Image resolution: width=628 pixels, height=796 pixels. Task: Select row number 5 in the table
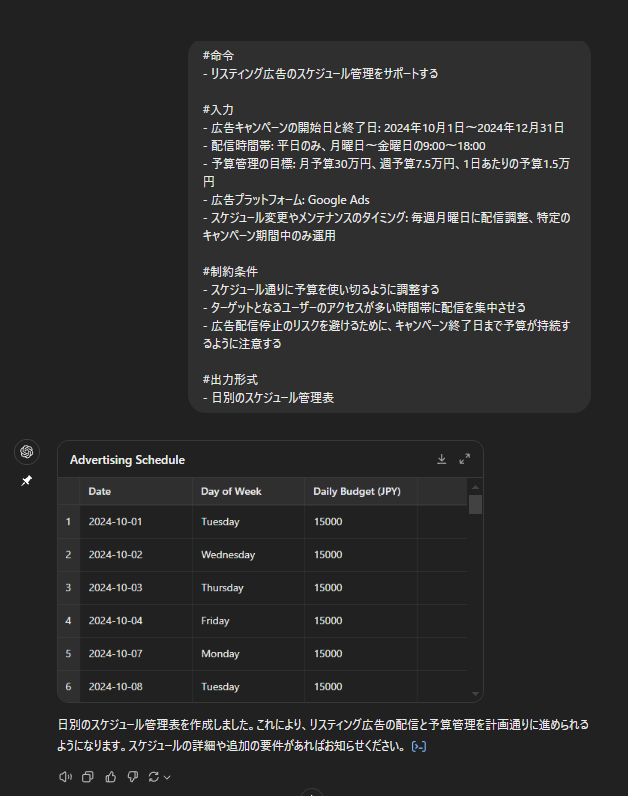coord(69,654)
